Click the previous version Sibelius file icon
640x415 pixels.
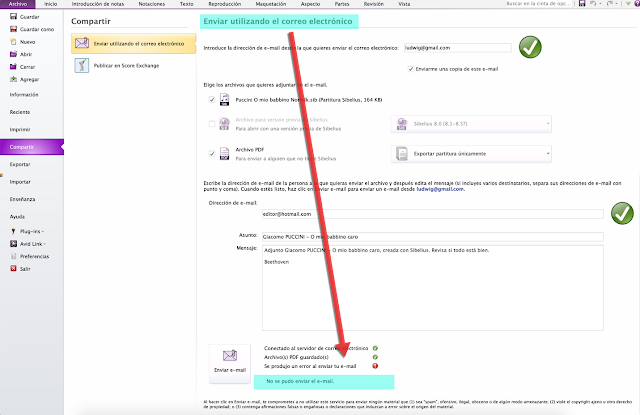point(224,124)
